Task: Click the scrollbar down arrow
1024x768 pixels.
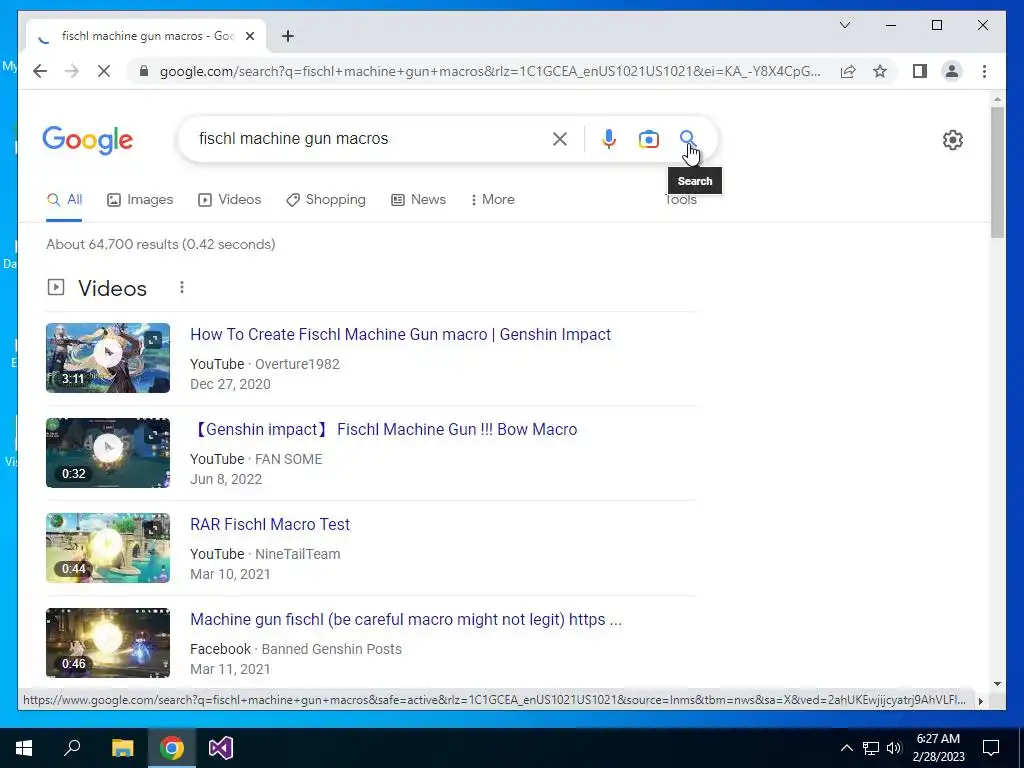Action: (997, 684)
